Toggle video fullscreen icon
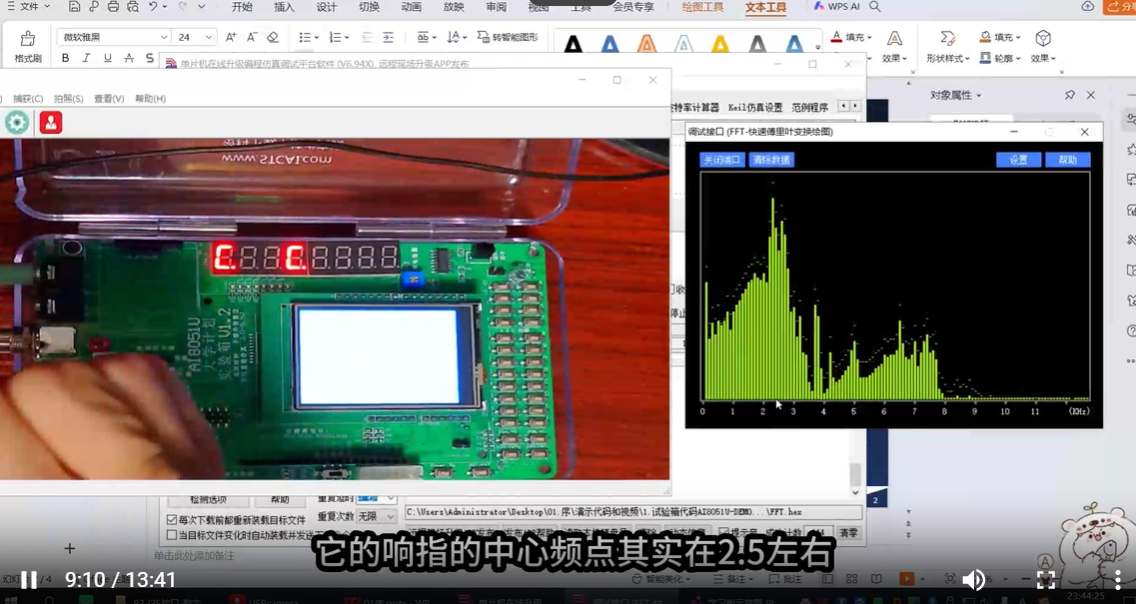The height and width of the screenshot is (604, 1136). pyautogui.click(x=1045, y=579)
